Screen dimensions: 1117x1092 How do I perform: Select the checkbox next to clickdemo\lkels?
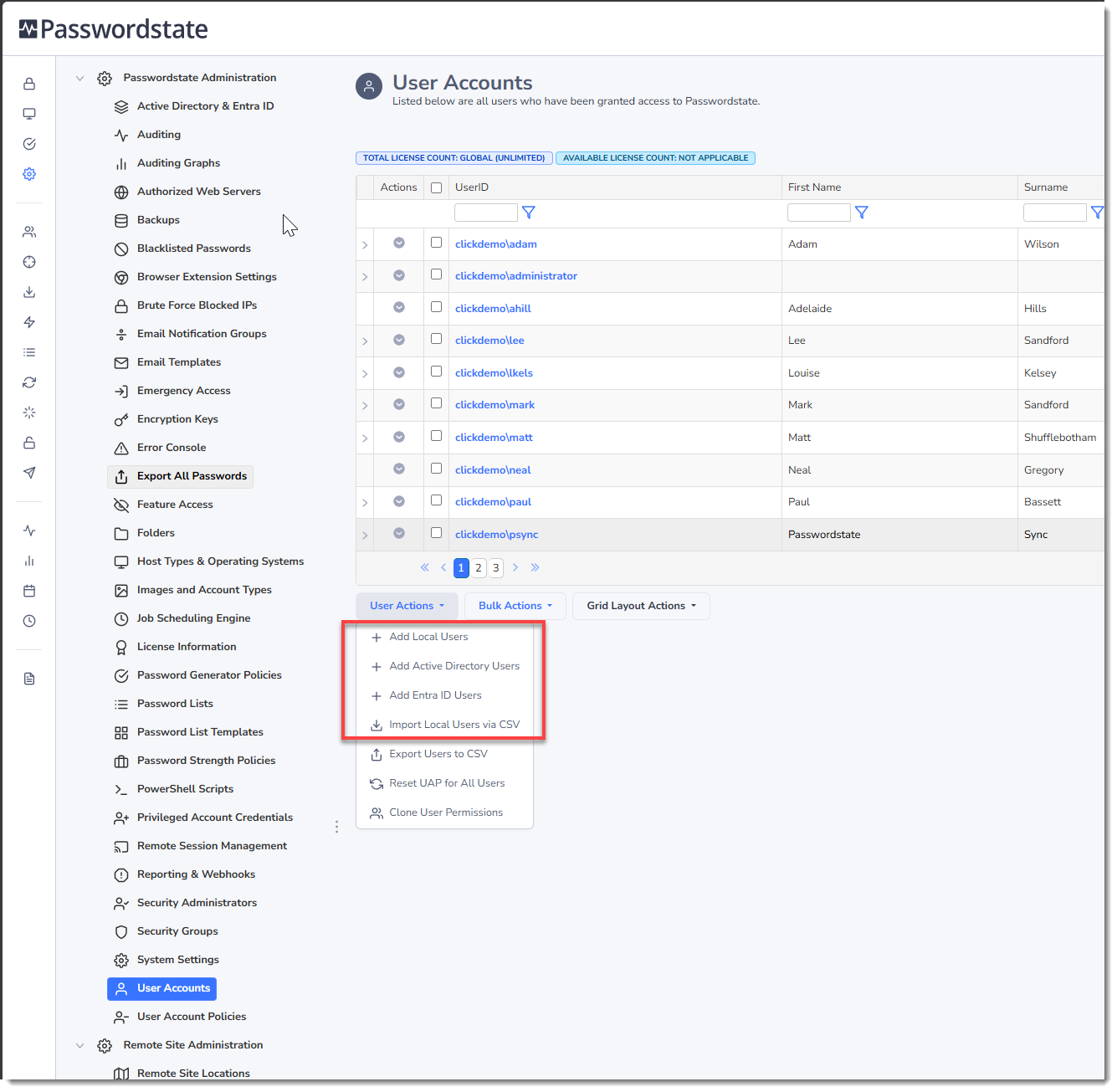pos(436,372)
